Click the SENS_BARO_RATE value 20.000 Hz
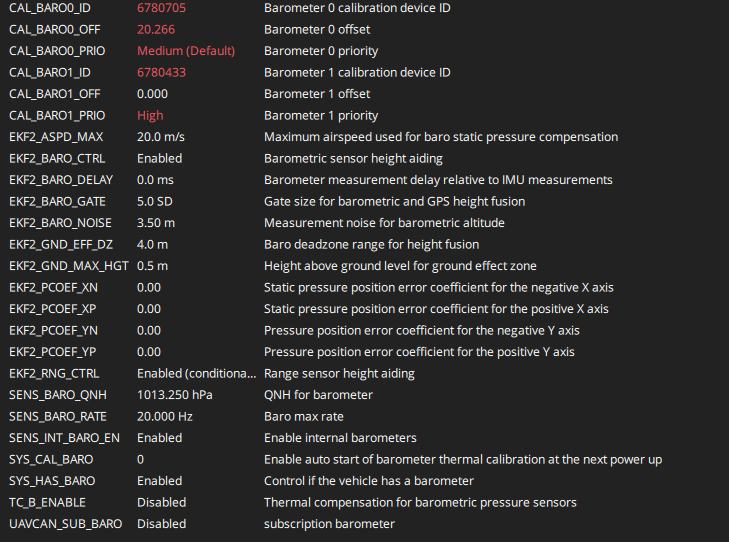Viewport: 729px width, 542px height. click(x=164, y=416)
